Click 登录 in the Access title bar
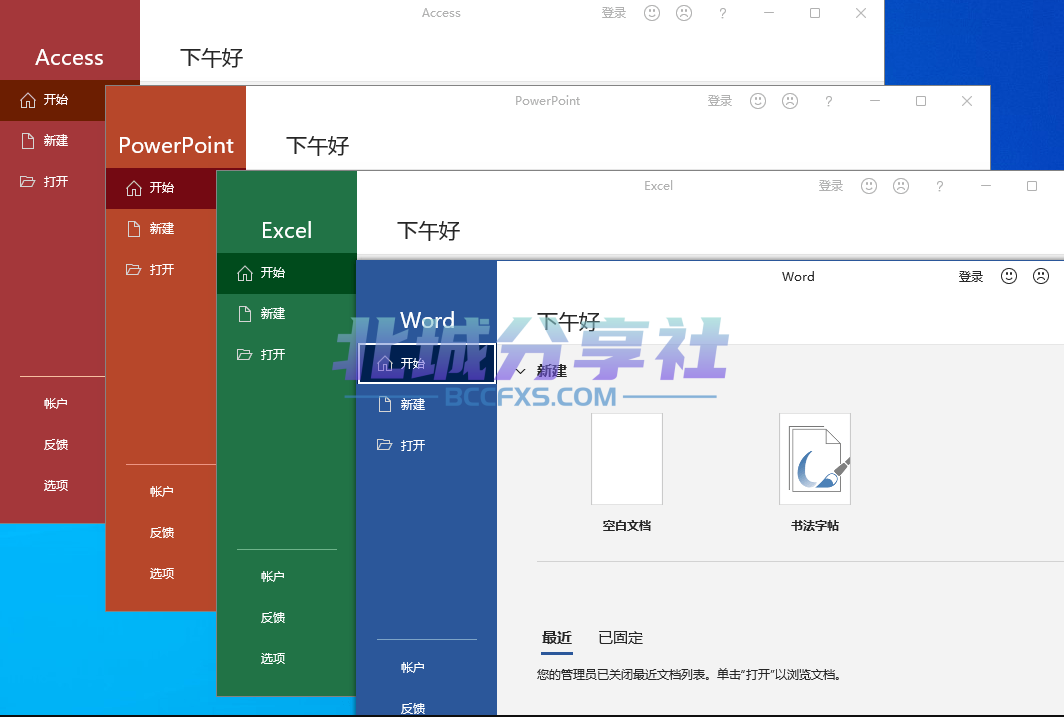 tap(613, 13)
